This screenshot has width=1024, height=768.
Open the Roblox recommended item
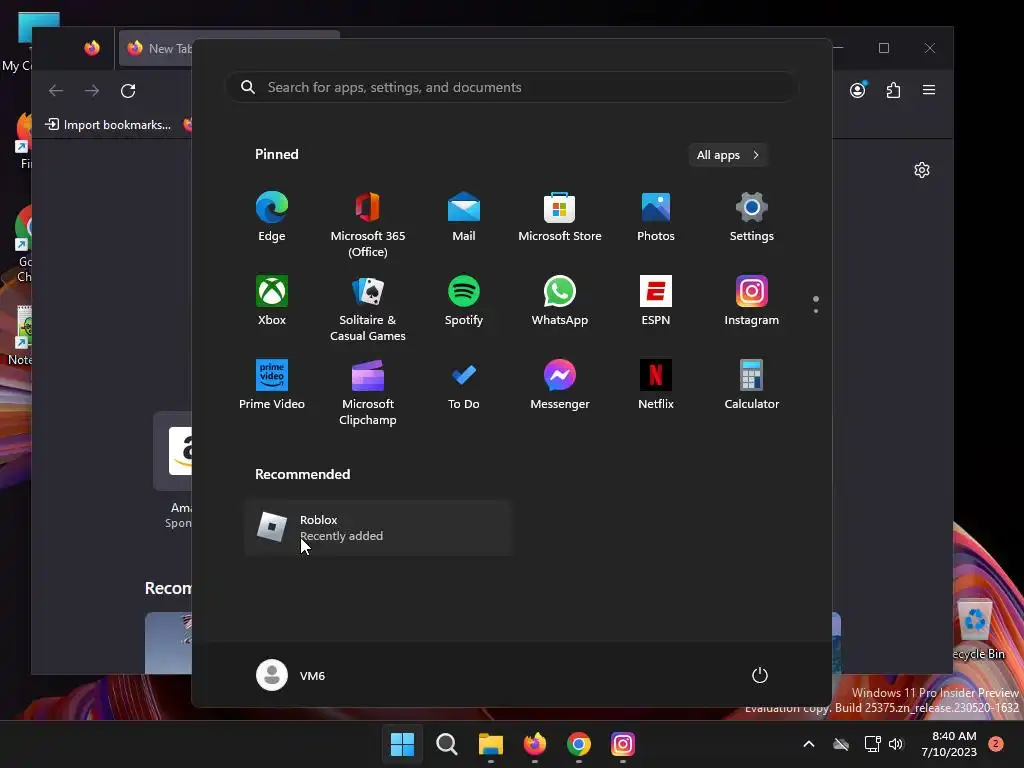click(x=378, y=528)
